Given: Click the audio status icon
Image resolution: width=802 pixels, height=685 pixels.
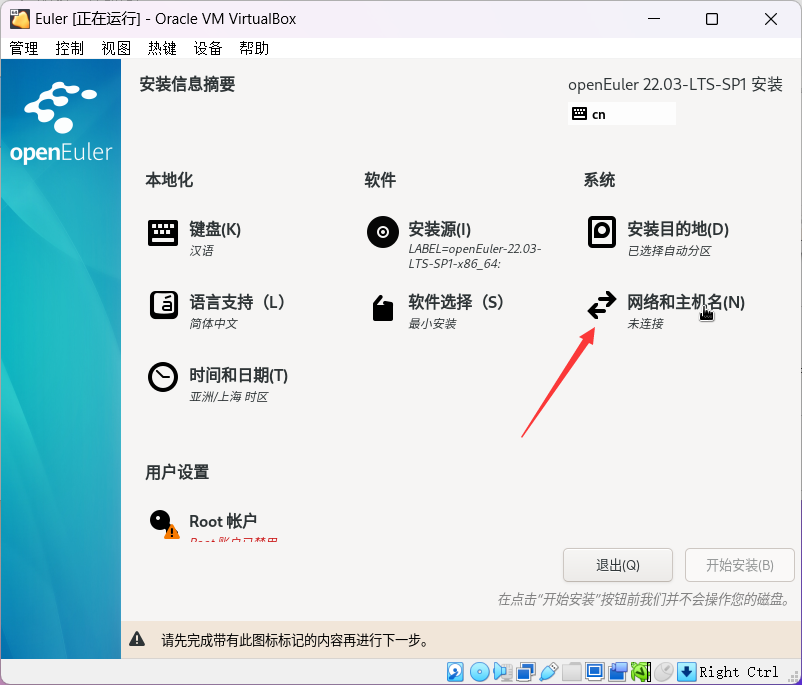Looking at the screenshot, I should click(503, 672).
